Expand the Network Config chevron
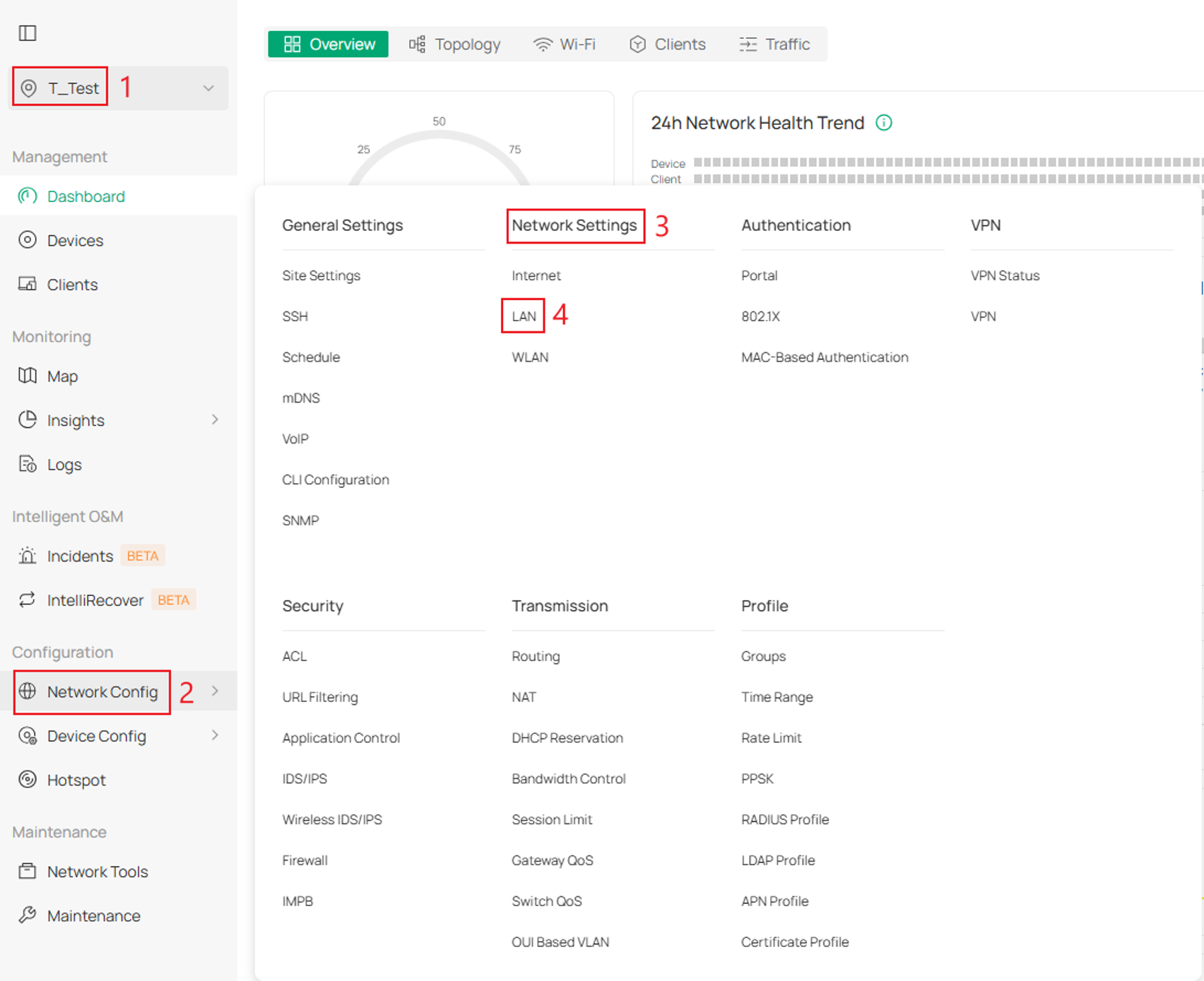The image size is (1204, 981). coord(215,691)
